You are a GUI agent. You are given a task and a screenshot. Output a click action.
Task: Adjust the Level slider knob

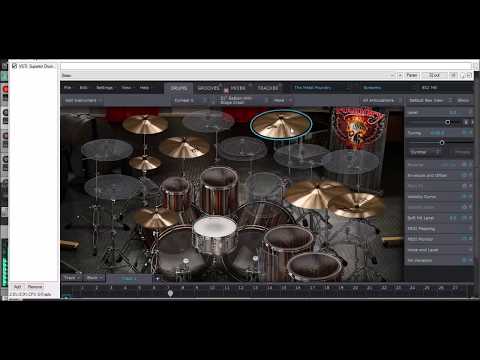tap(448, 122)
